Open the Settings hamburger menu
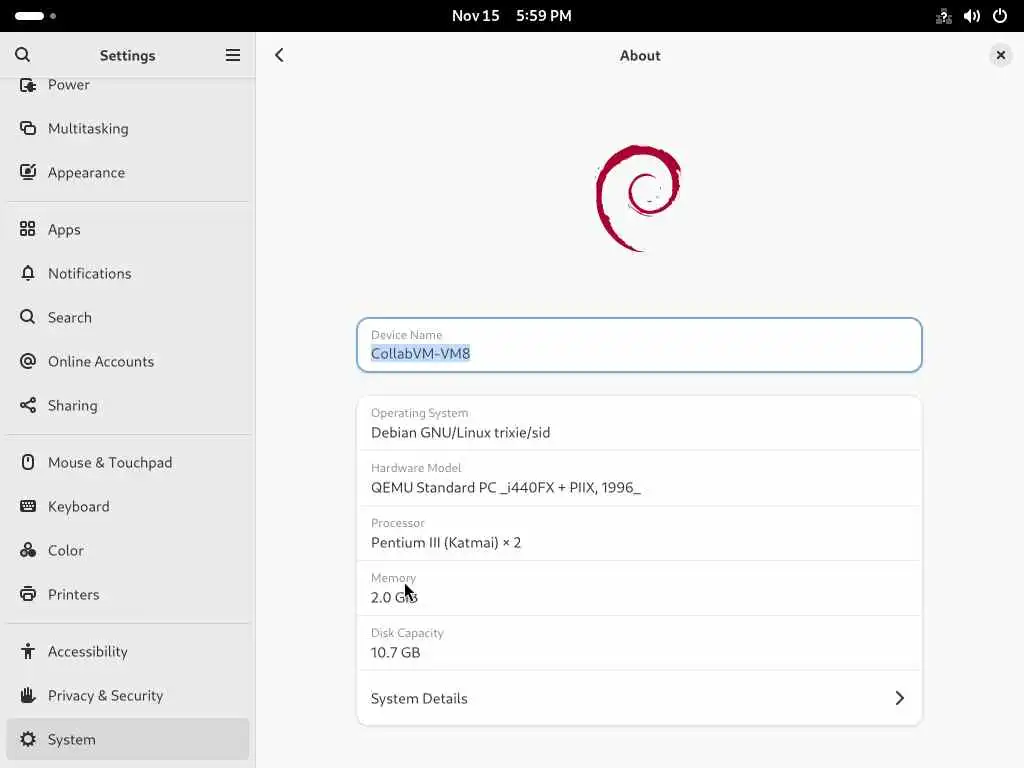1024x768 pixels. click(232, 55)
